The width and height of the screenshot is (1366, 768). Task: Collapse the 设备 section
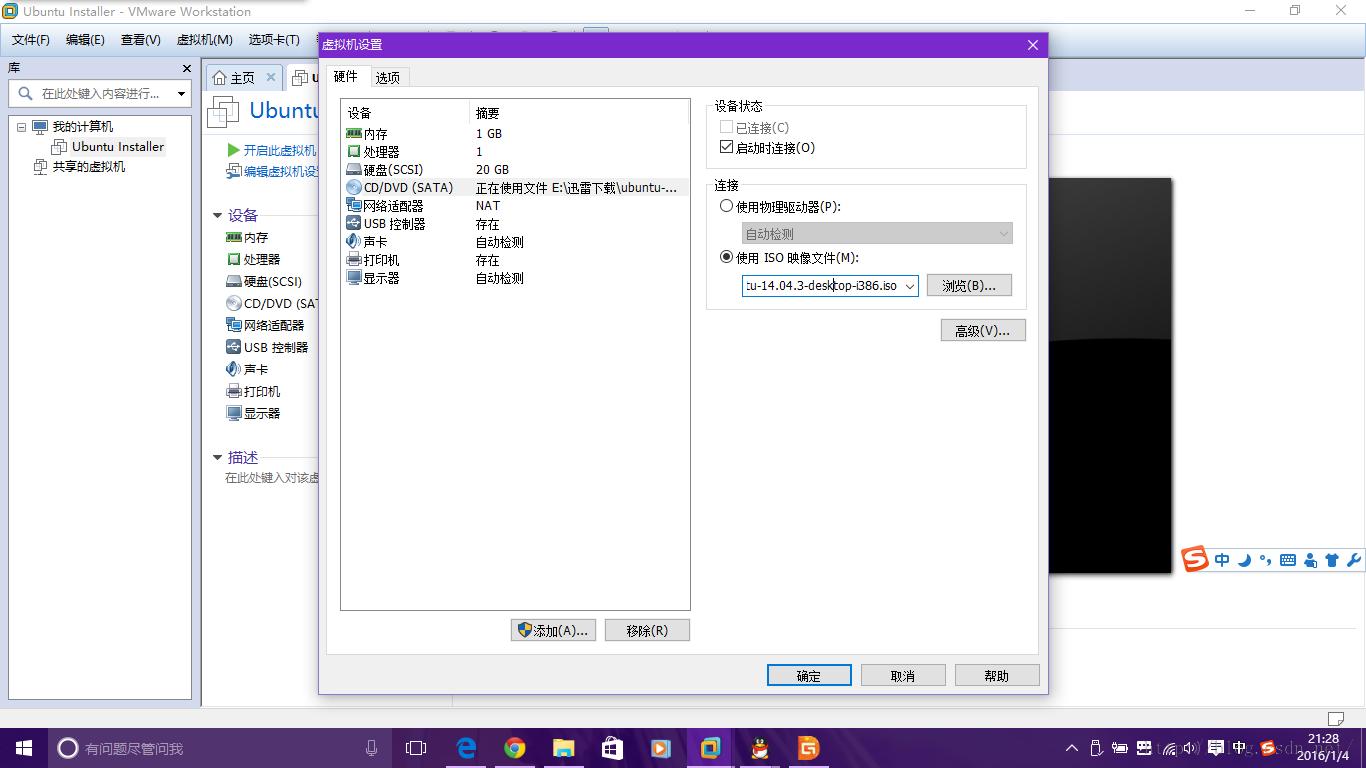pyautogui.click(x=217, y=215)
